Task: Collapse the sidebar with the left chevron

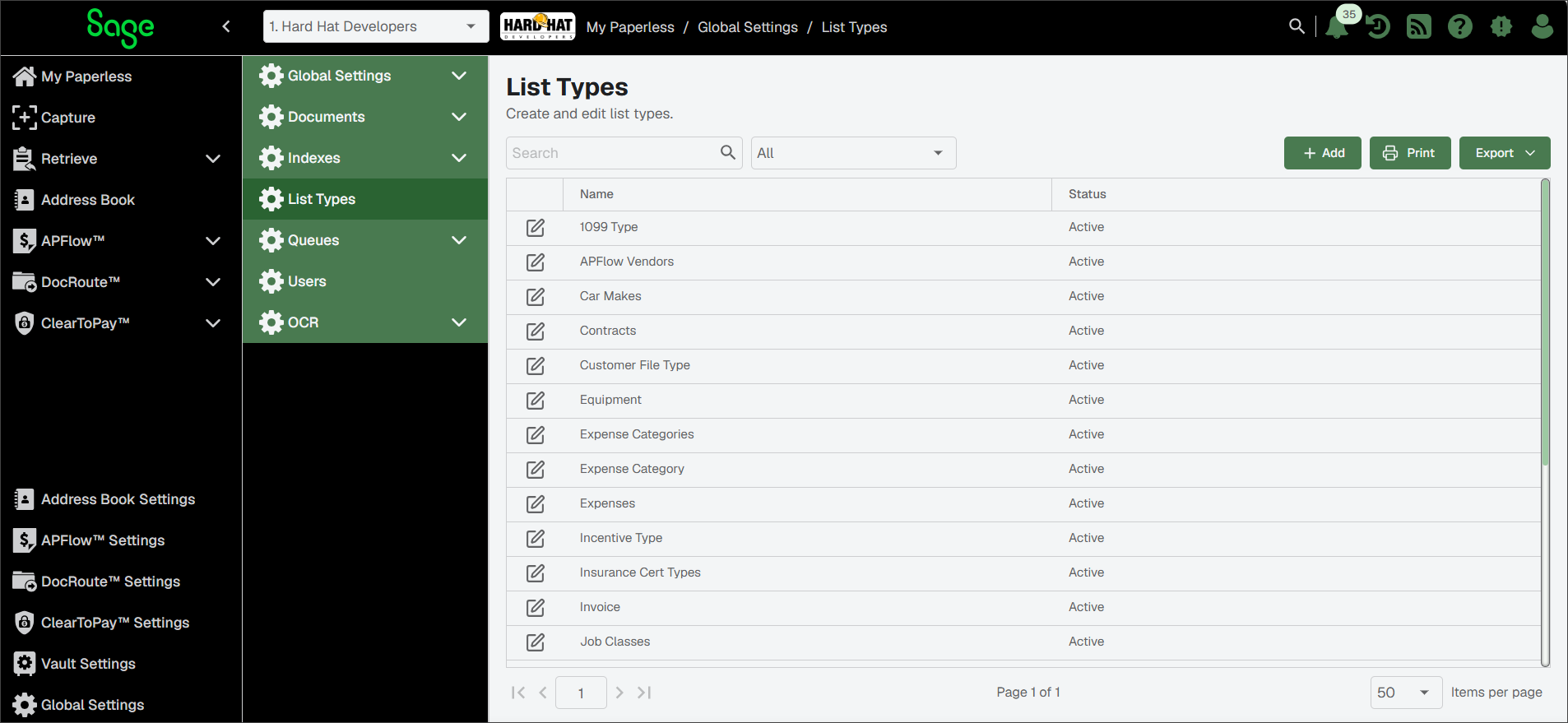Action: (x=226, y=26)
